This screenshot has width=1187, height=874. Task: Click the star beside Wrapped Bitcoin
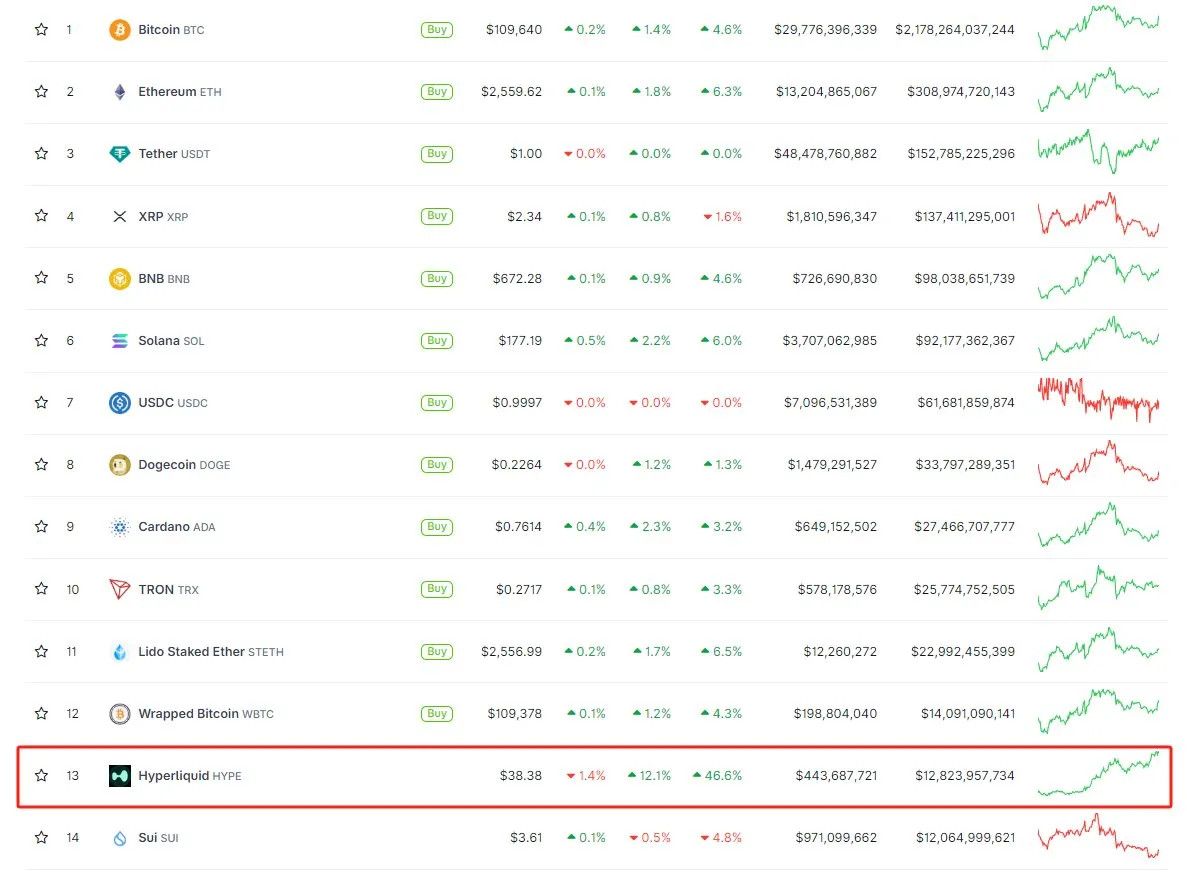click(x=42, y=714)
